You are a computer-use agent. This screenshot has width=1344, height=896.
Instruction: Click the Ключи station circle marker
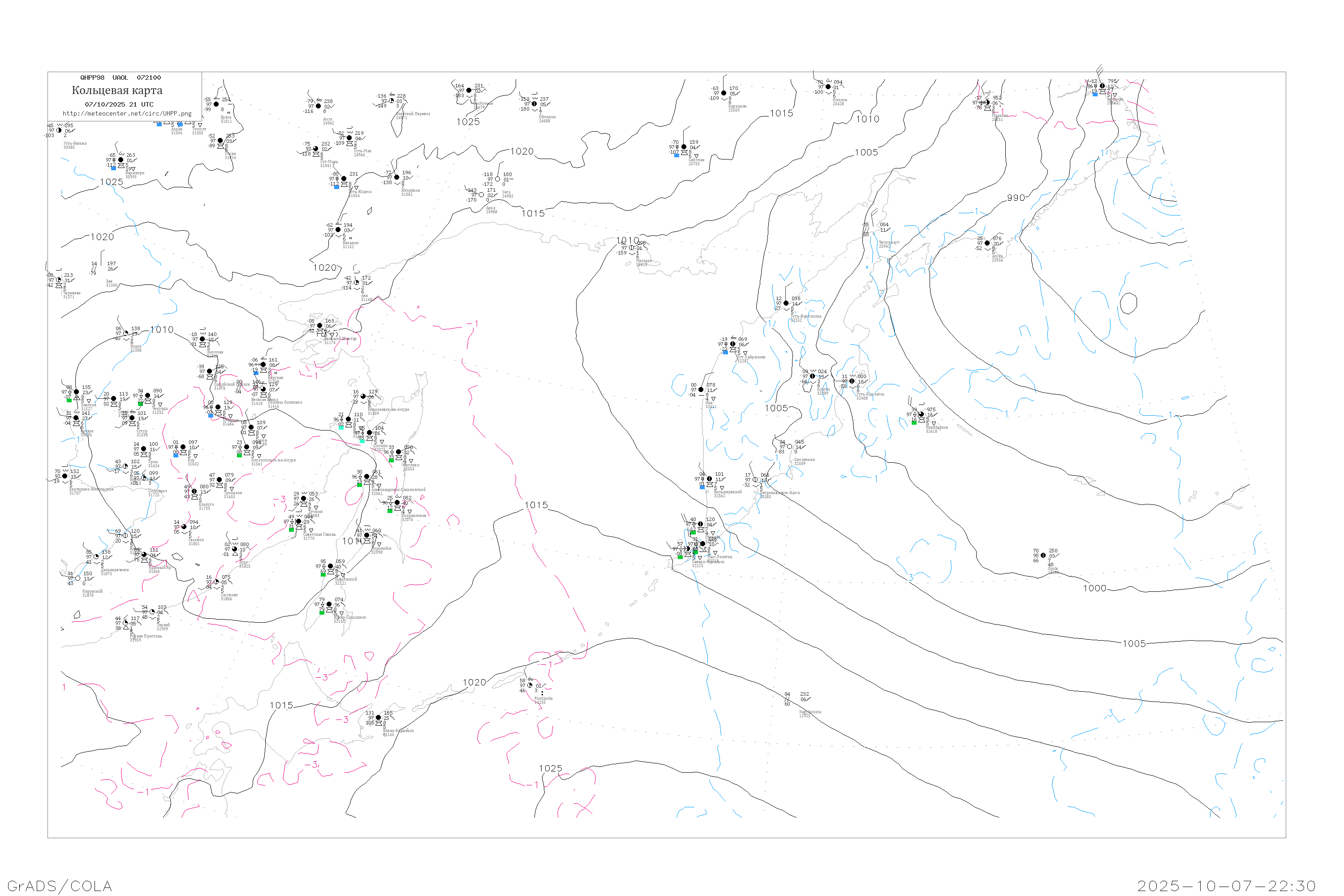pyautogui.click(x=813, y=377)
